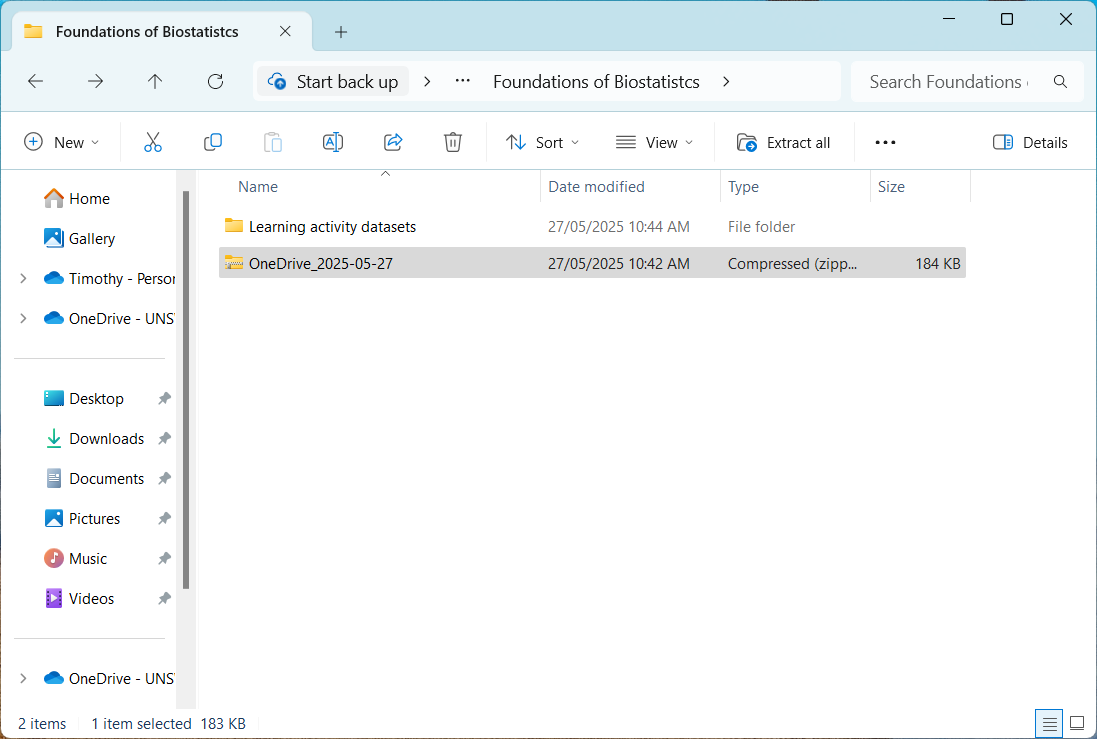Image resolution: width=1097 pixels, height=739 pixels.
Task: Open the New item dropdown
Action: click(62, 142)
